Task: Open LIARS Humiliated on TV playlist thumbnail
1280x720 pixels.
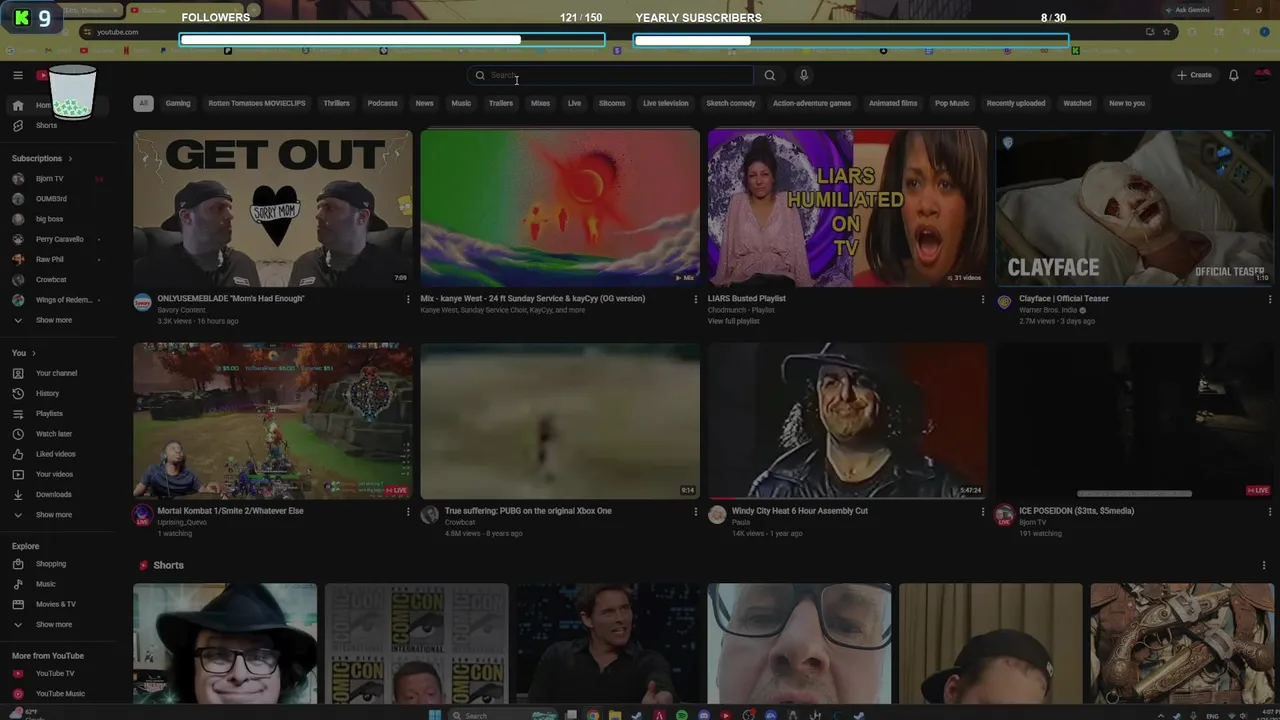Action: click(847, 208)
